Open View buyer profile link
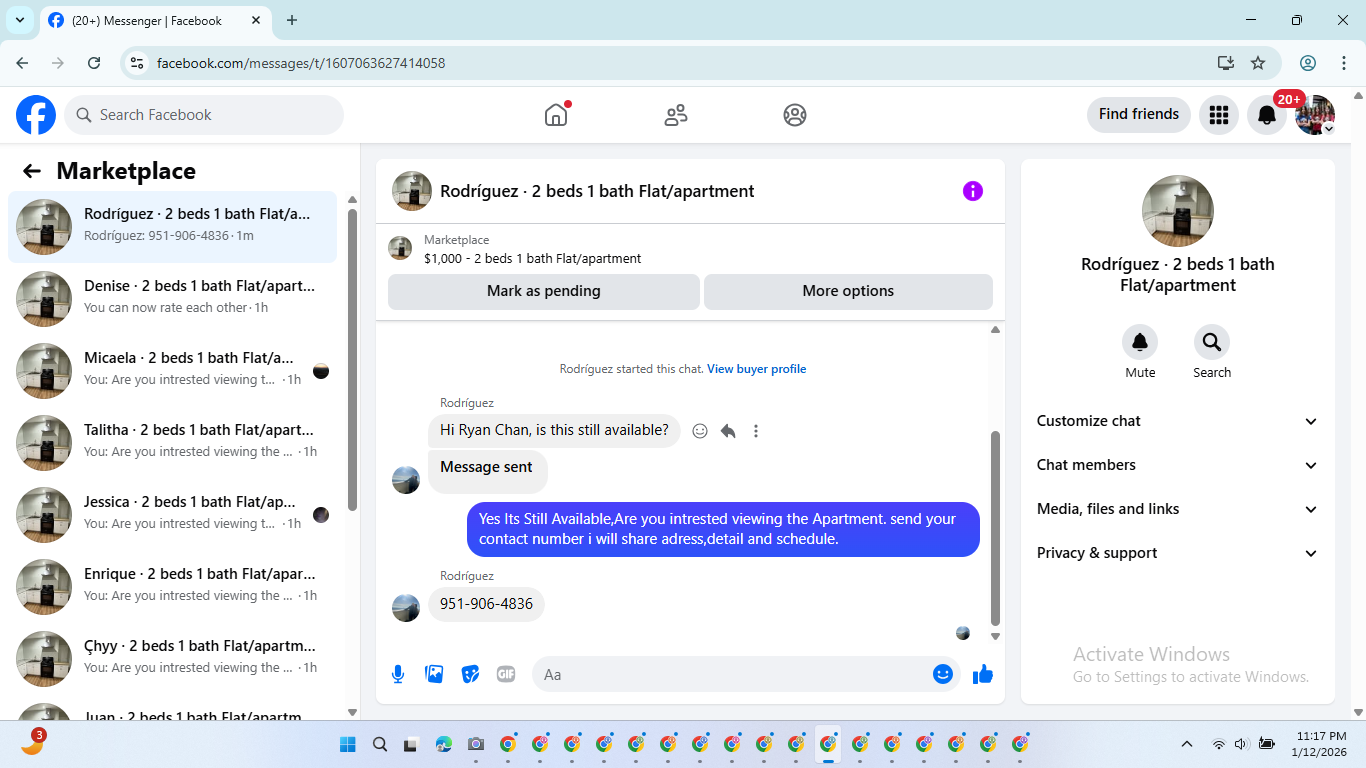This screenshot has height=768, width=1366. click(756, 369)
